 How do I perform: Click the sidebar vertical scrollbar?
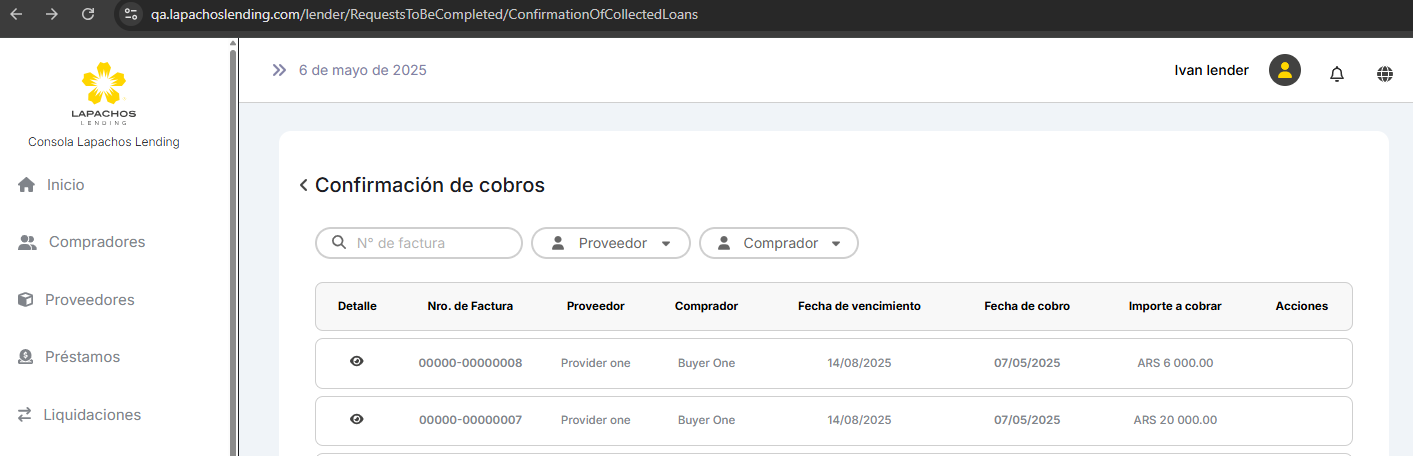point(234,250)
